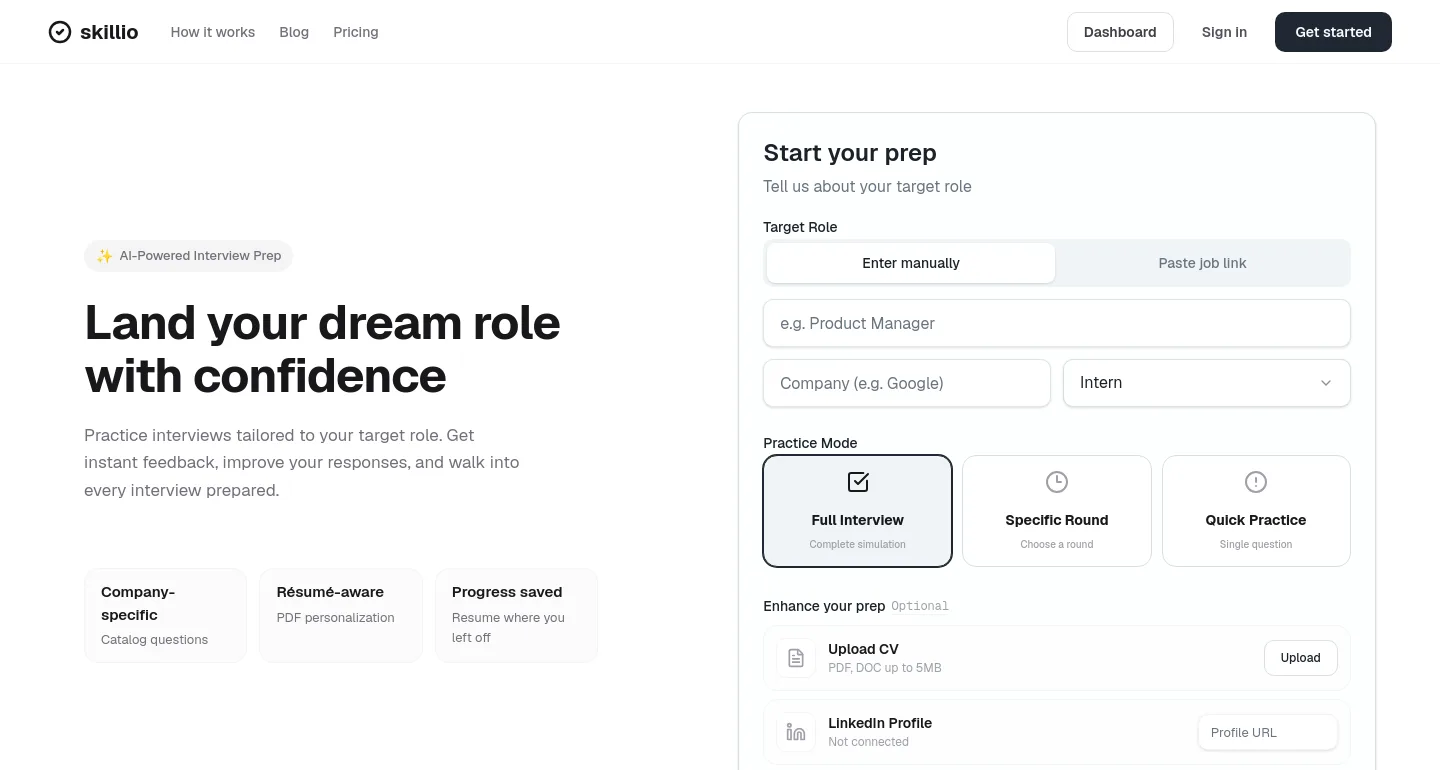The height and width of the screenshot is (770, 1440).
Task: Select Full Interview practice mode
Action: pos(857,511)
